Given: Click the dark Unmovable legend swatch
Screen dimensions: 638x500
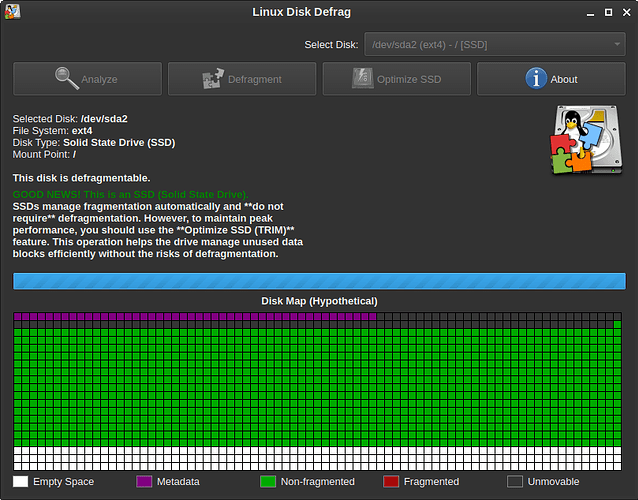Looking at the screenshot, I should pyautogui.click(x=515, y=482).
